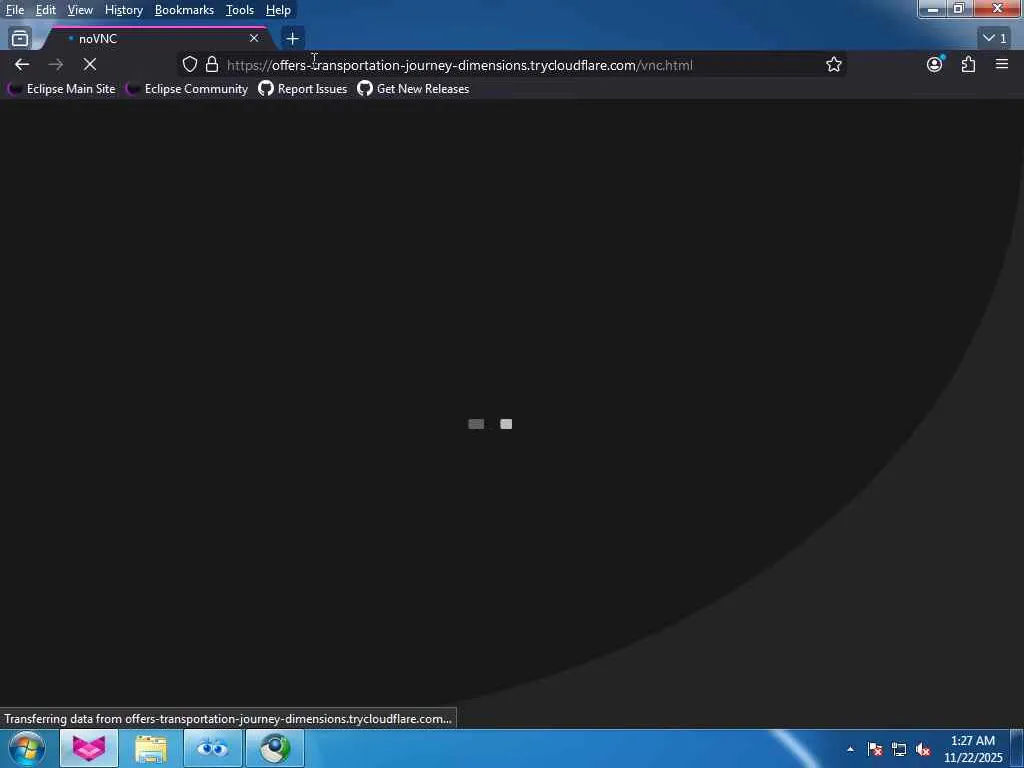Viewport: 1024px width, 768px height.
Task: Open the File menu
Action: (x=14, y=10)
